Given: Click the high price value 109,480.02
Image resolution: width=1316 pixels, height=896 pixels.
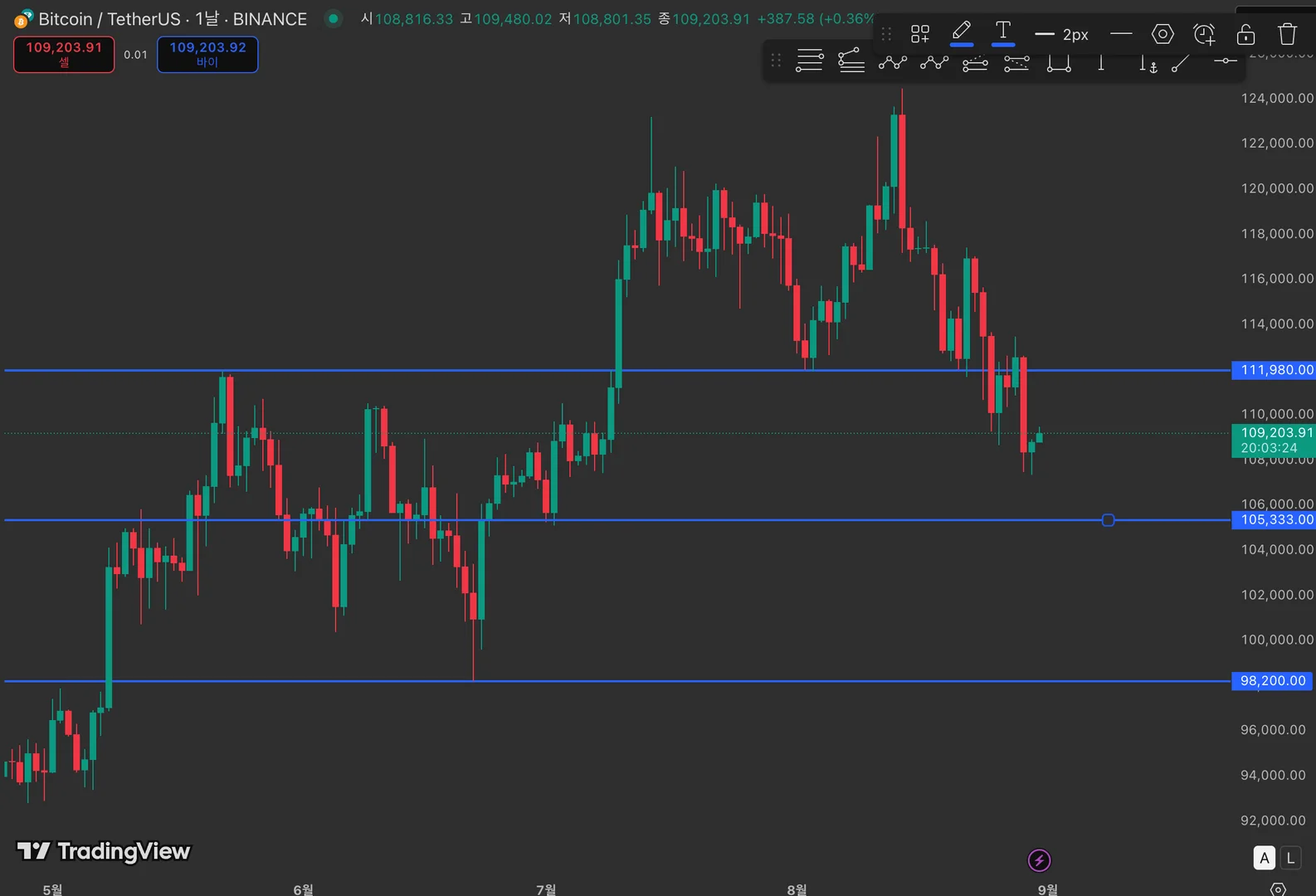Looking at the screenshot, I should tap(513, 19).
